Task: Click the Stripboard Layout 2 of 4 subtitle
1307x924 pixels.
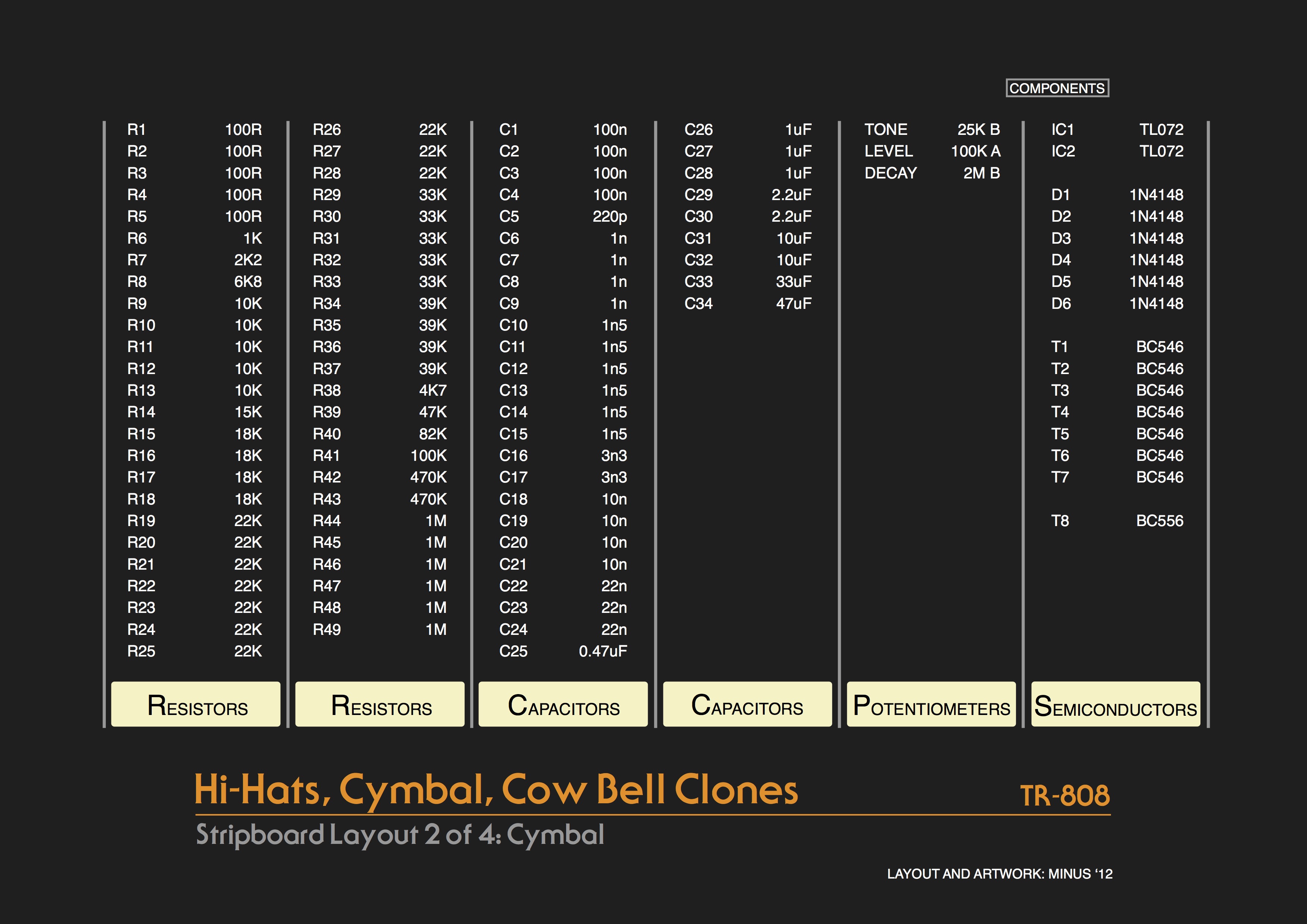Action: 400,835
